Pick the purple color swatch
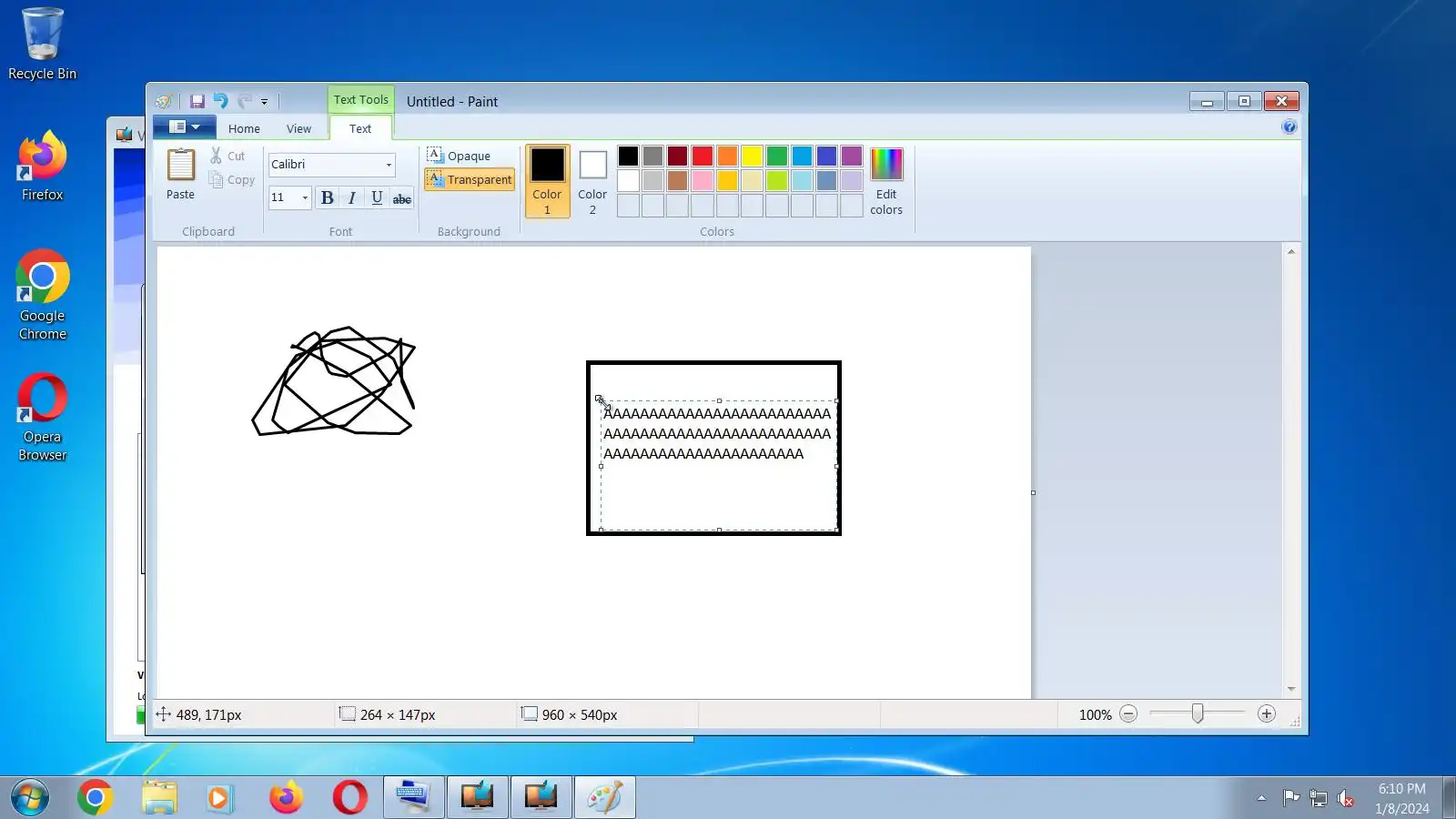 (x=852, y=156)
